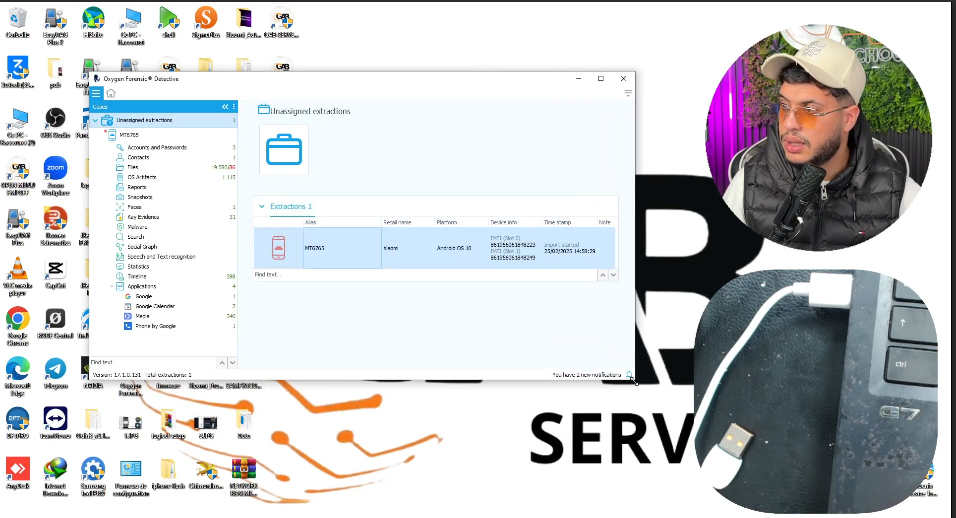This screenshot has width=956, height=518.
Task: Select the Google application entry
Action: [x=143, y=296]
